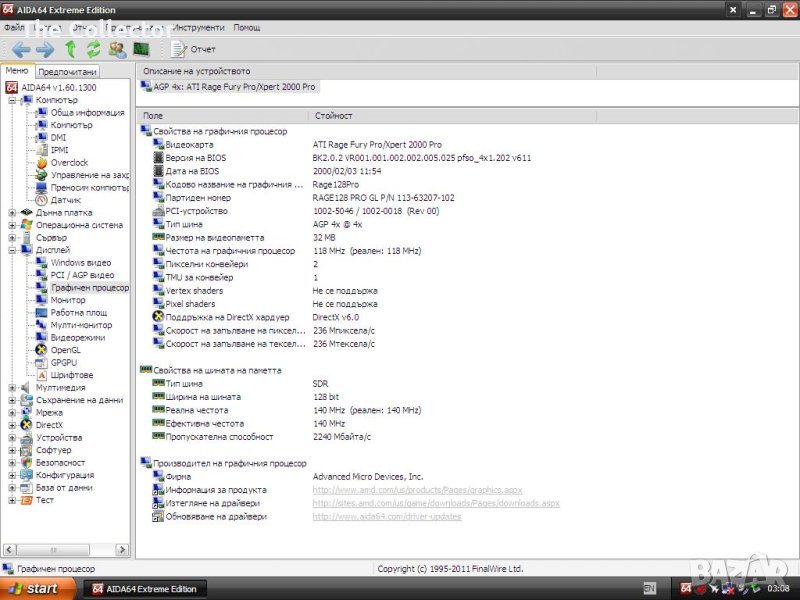Expand the DirectX tree node

12,425
